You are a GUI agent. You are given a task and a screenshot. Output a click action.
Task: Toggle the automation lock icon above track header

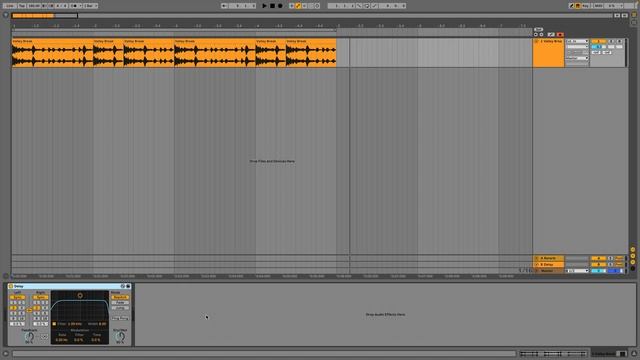[551, 35]
